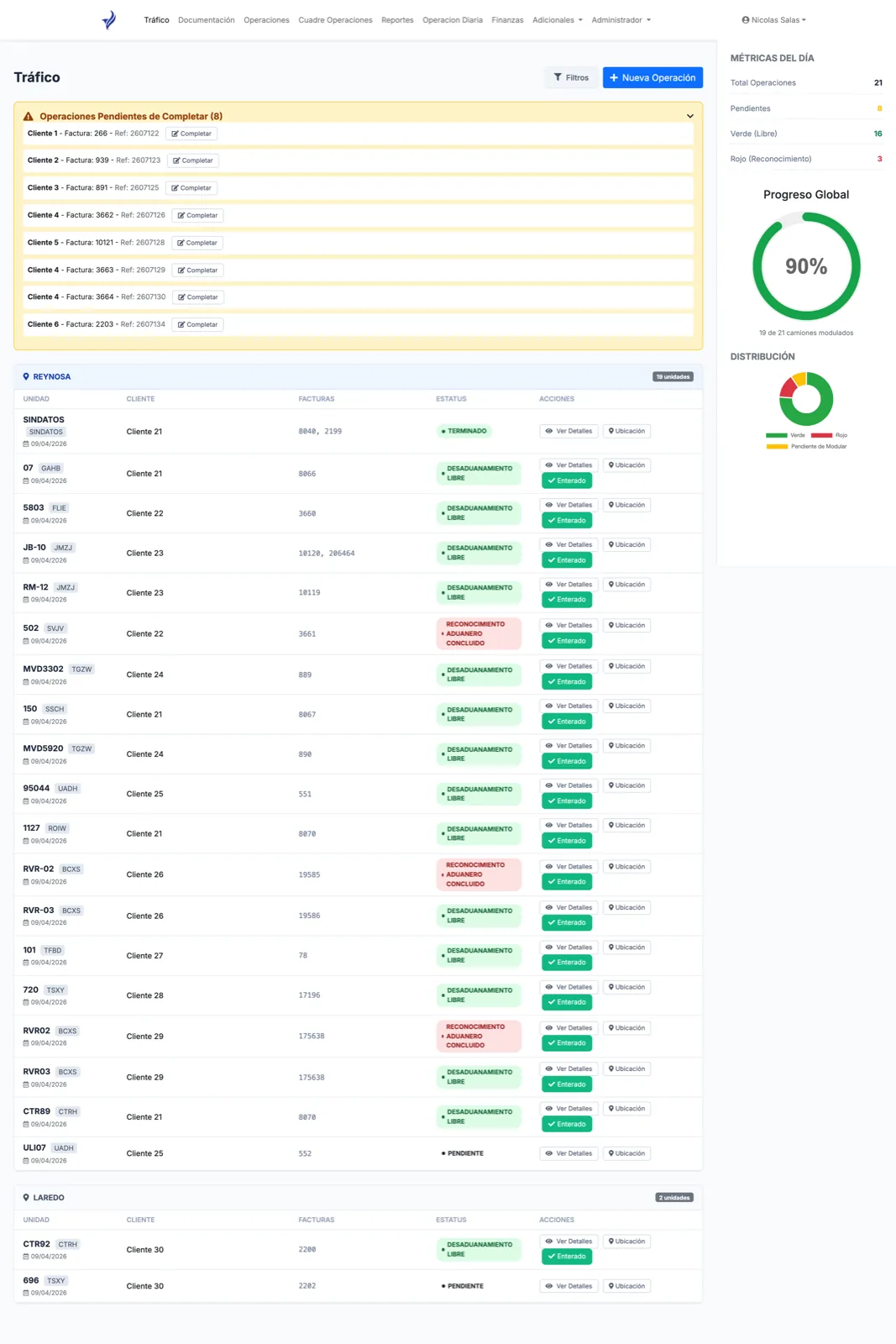Mark unit 5803 as Enterado

point(567,521)
